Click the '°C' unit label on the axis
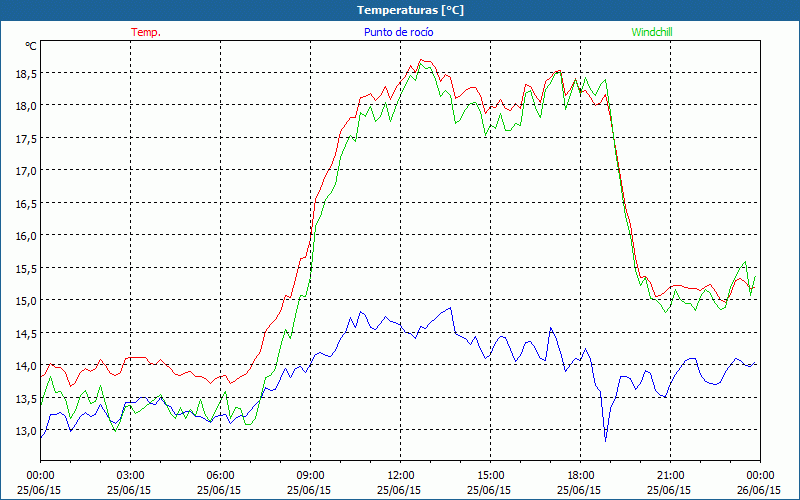800x500 pixels. point(31,46)
